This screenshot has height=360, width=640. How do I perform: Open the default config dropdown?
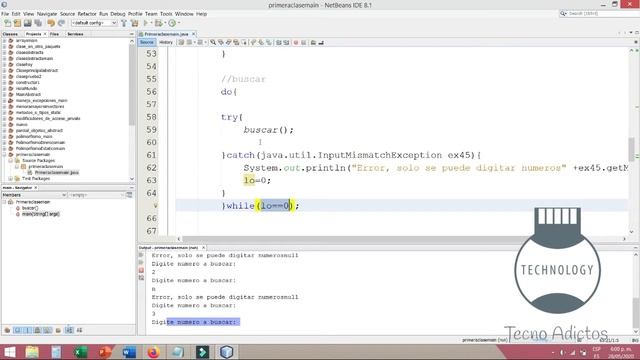(x=94, y=23)
